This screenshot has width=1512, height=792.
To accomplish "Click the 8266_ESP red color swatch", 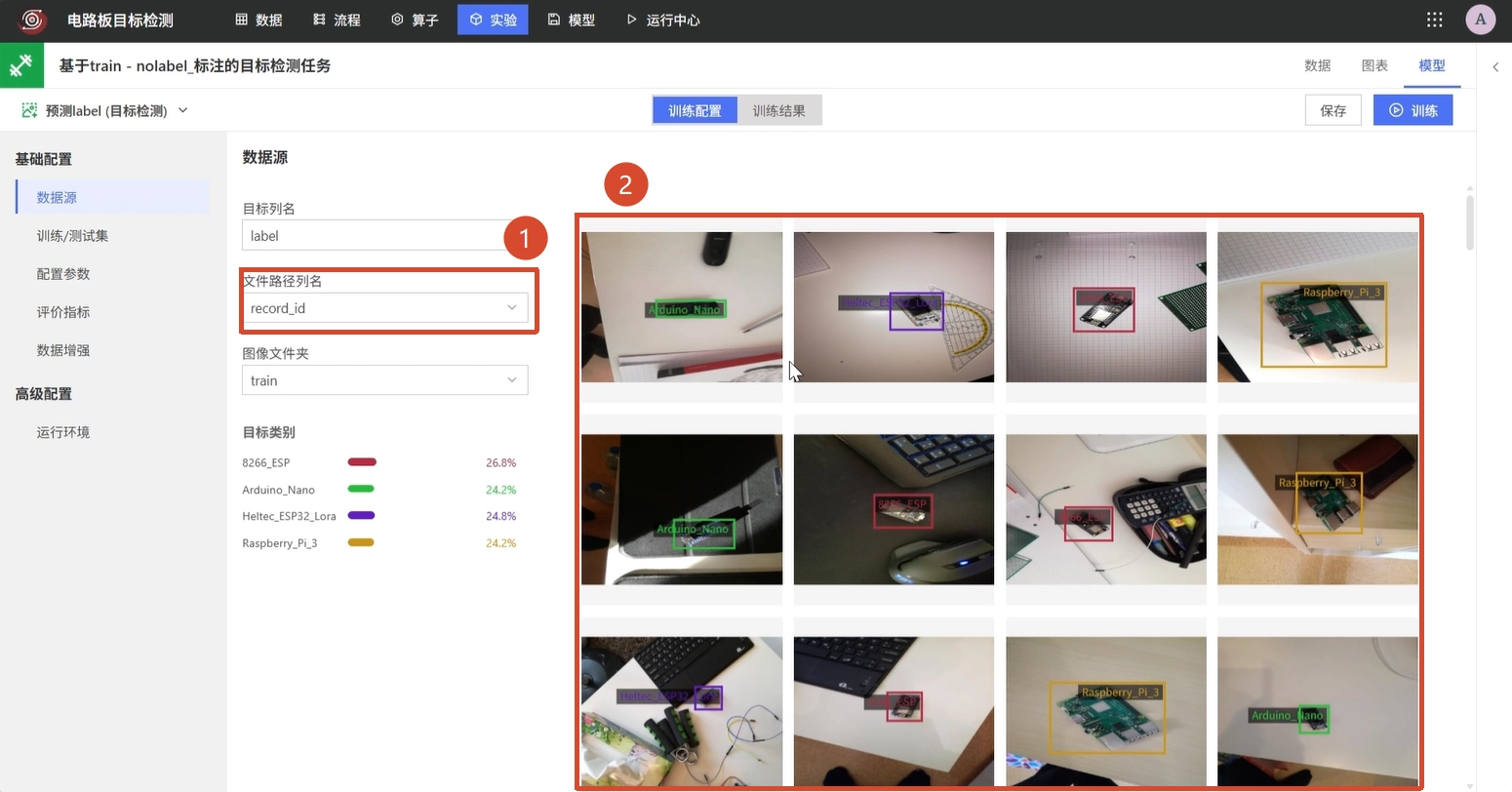I will [x=362, y=462].
